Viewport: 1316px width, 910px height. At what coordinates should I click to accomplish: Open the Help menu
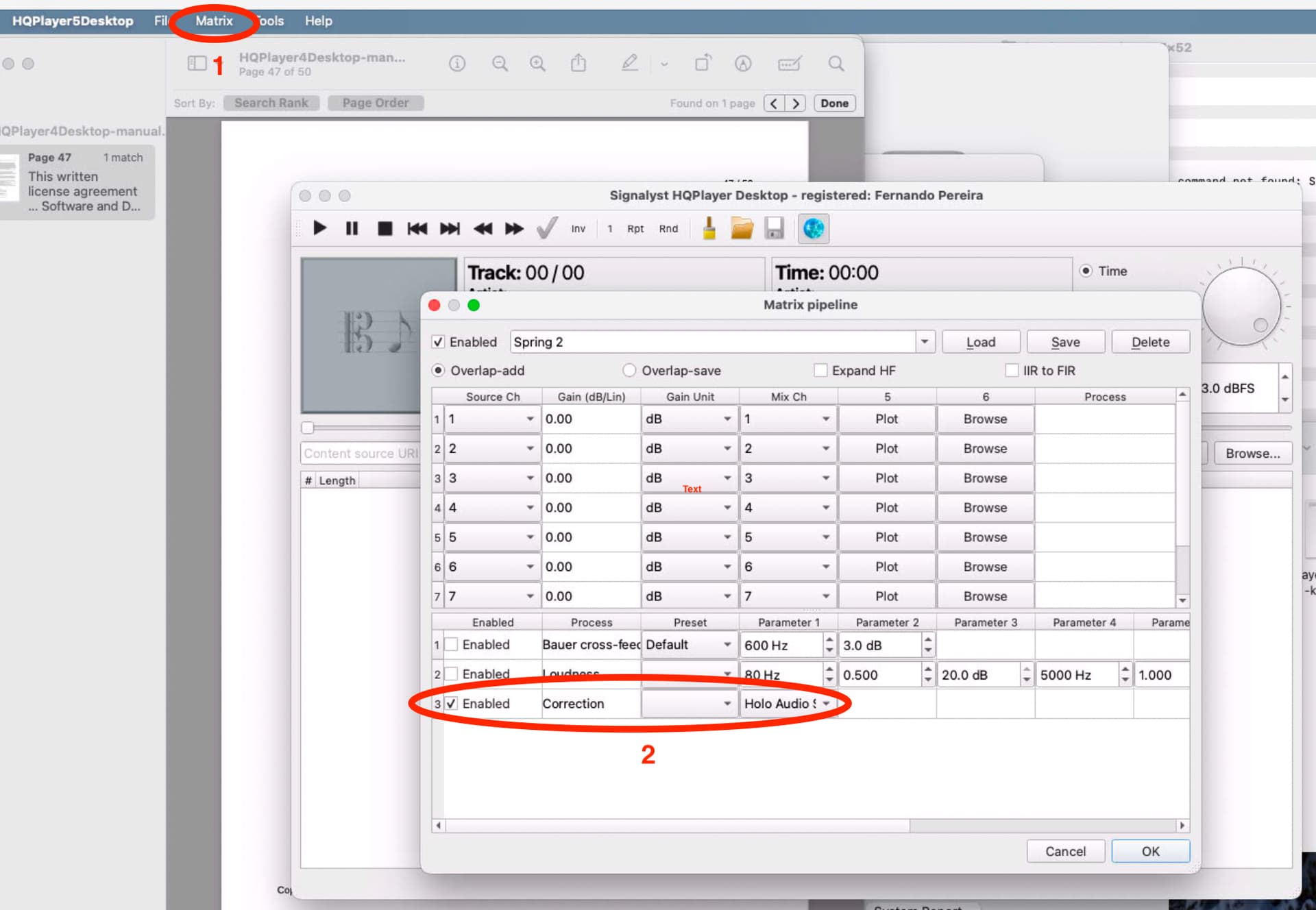(x=319, y=21)
